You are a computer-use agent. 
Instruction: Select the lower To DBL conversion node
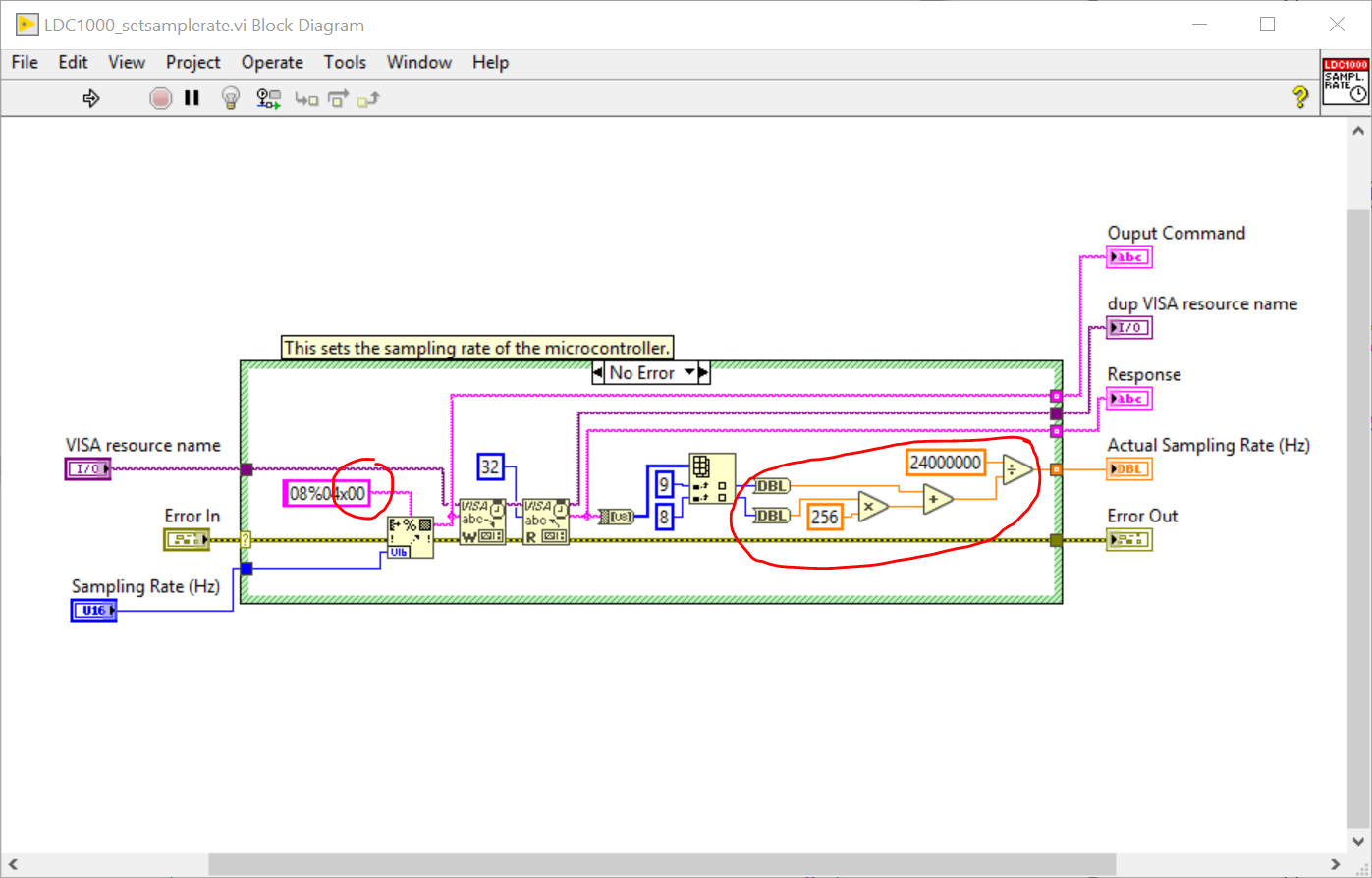[772, 516]
